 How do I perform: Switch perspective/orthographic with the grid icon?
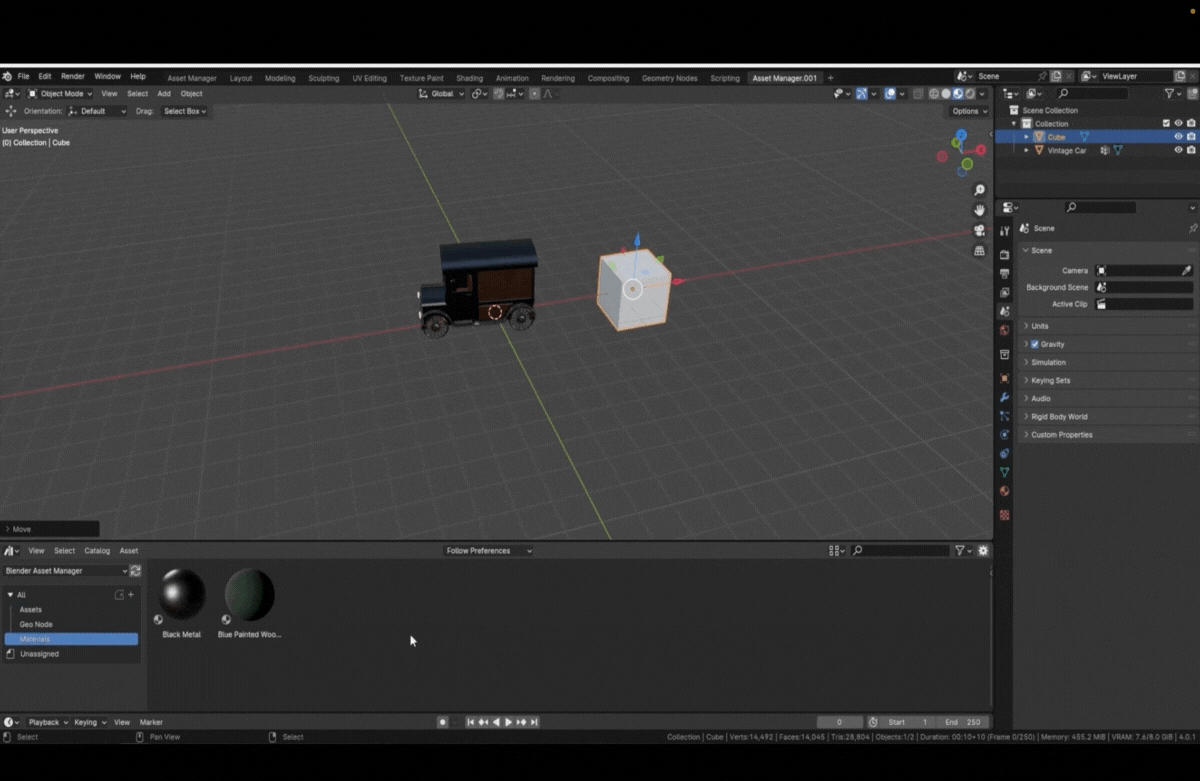click(x=979, y=251)
